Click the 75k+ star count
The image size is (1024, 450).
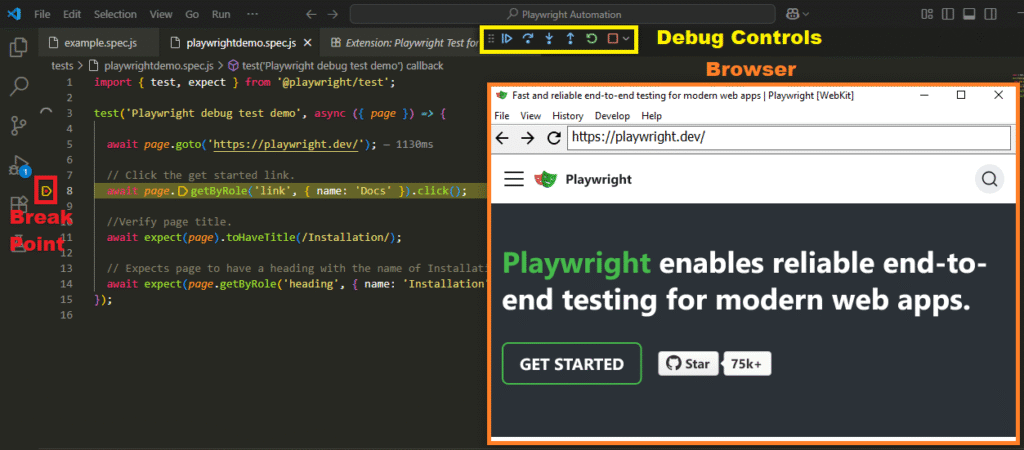[747, 364]
